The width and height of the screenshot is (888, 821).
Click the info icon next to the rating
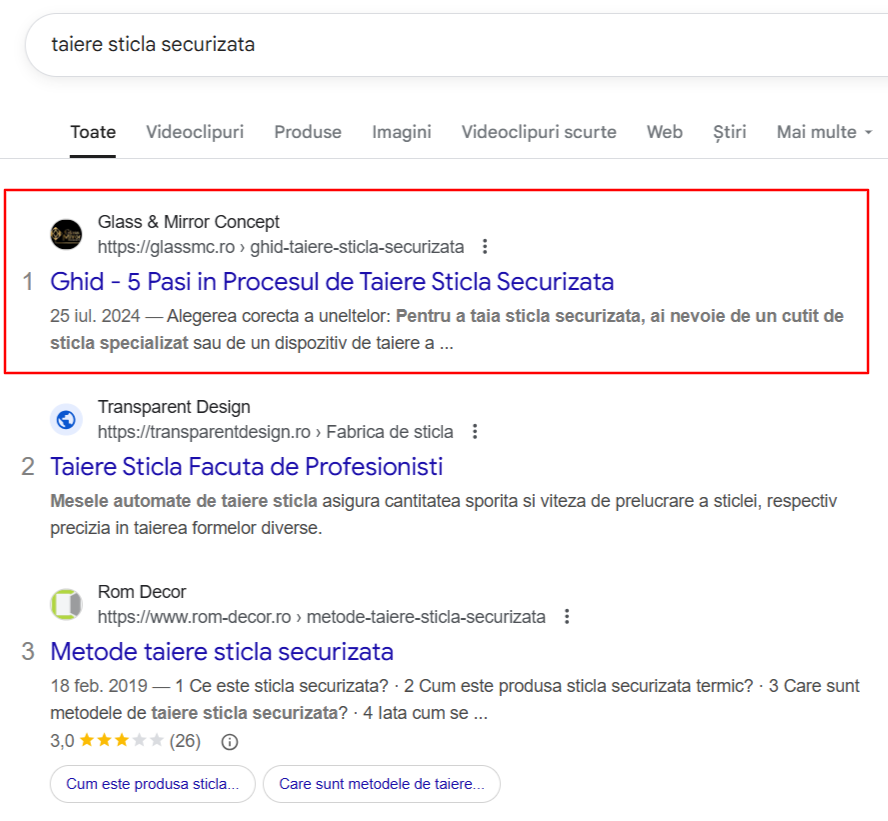[229, 742]
